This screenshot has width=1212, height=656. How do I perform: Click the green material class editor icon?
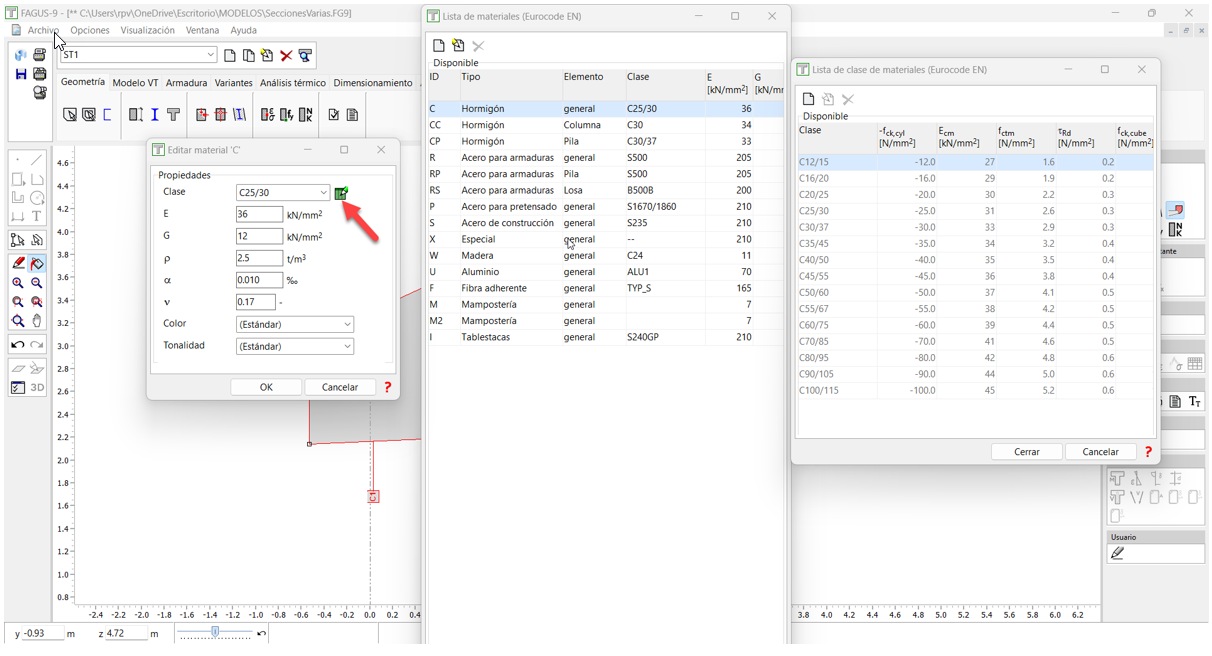tap(341, 193)
